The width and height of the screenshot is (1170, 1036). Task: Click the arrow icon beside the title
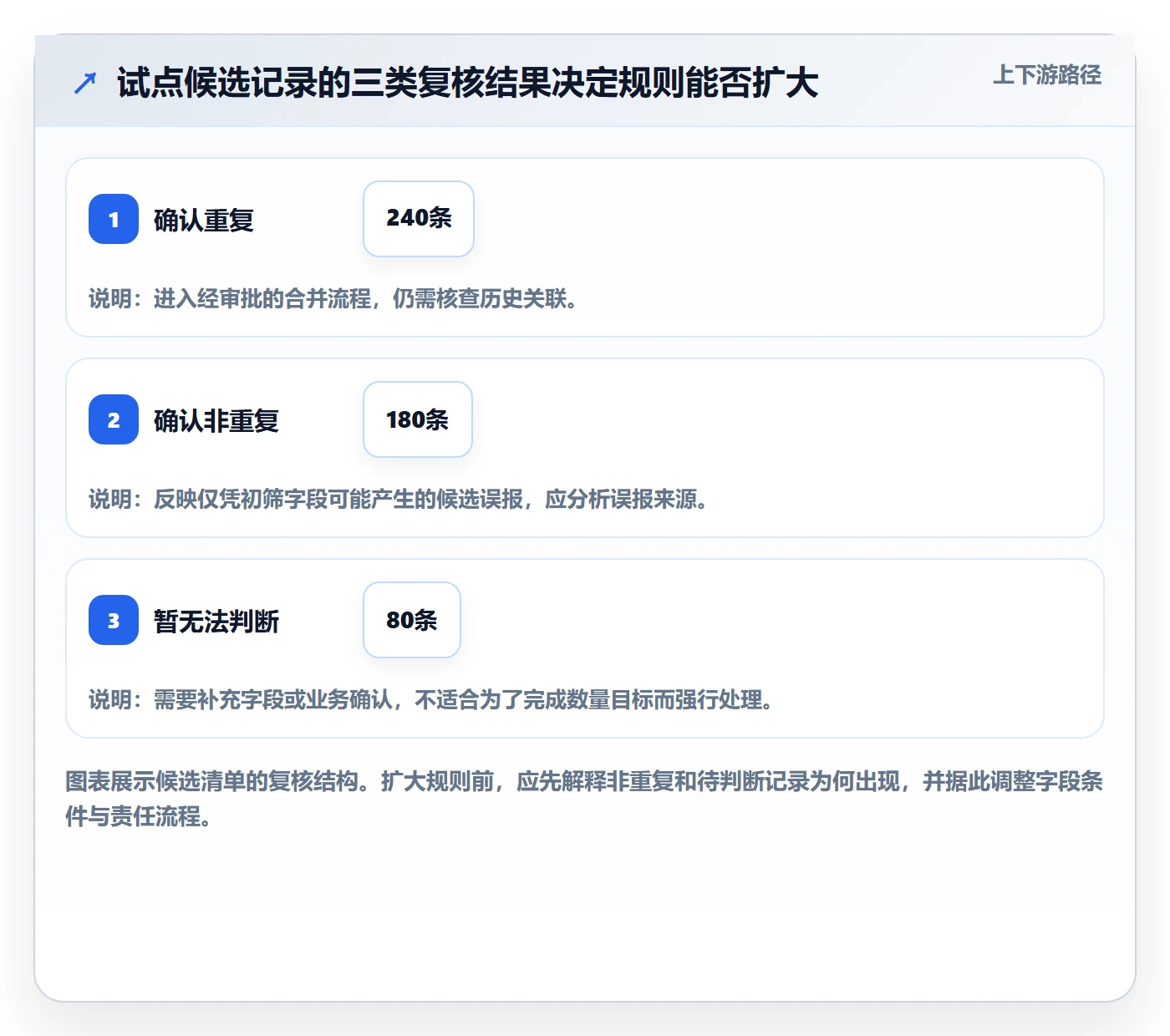[85, 83]
